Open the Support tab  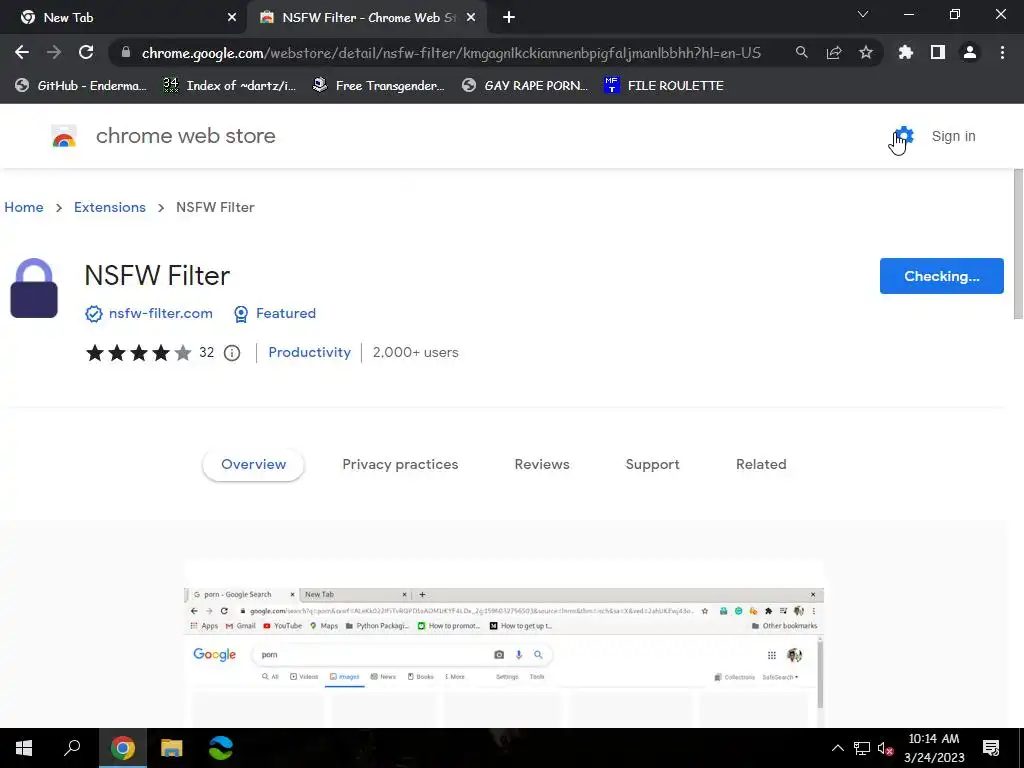[652, 464]
